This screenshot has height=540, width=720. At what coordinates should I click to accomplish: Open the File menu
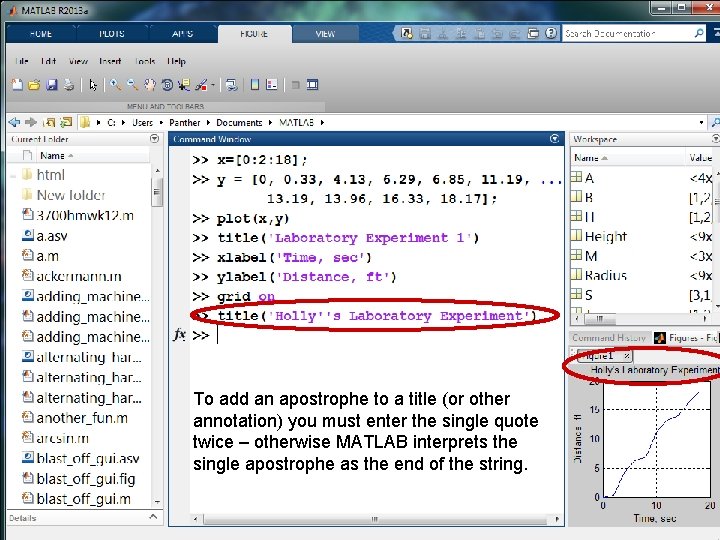tap(22, 61)
